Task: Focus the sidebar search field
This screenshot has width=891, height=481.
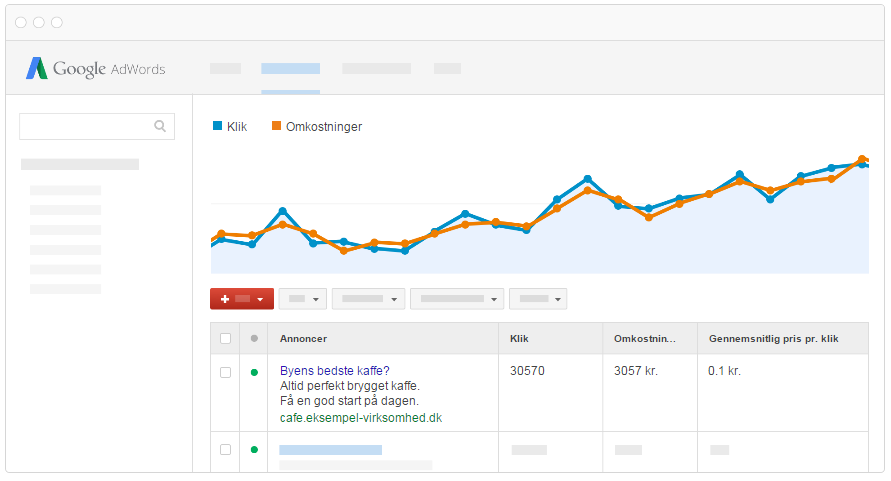Action: click(x=97, y=126)
